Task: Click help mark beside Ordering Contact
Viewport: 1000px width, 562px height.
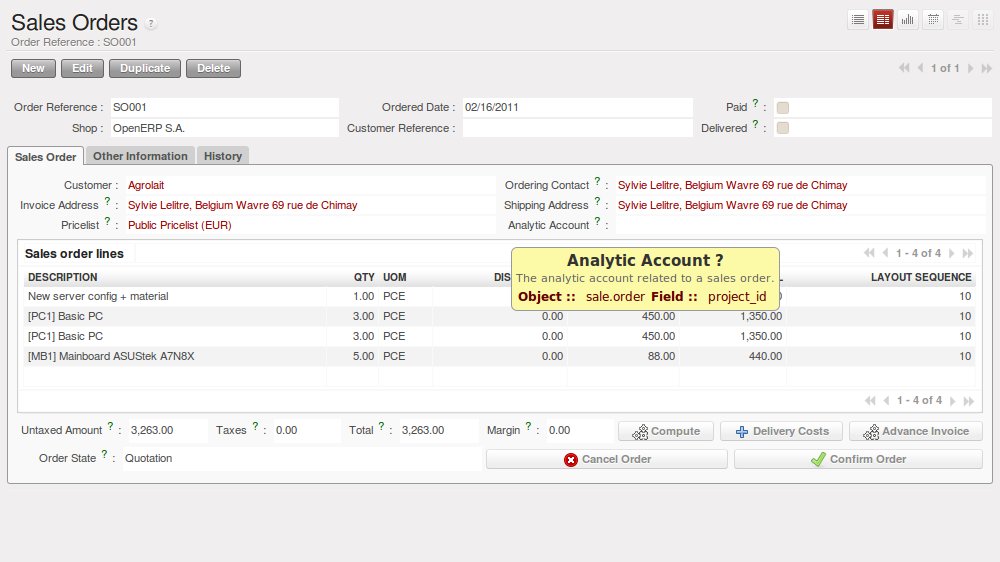Action: pyautogui.click(x=598, y=181)
